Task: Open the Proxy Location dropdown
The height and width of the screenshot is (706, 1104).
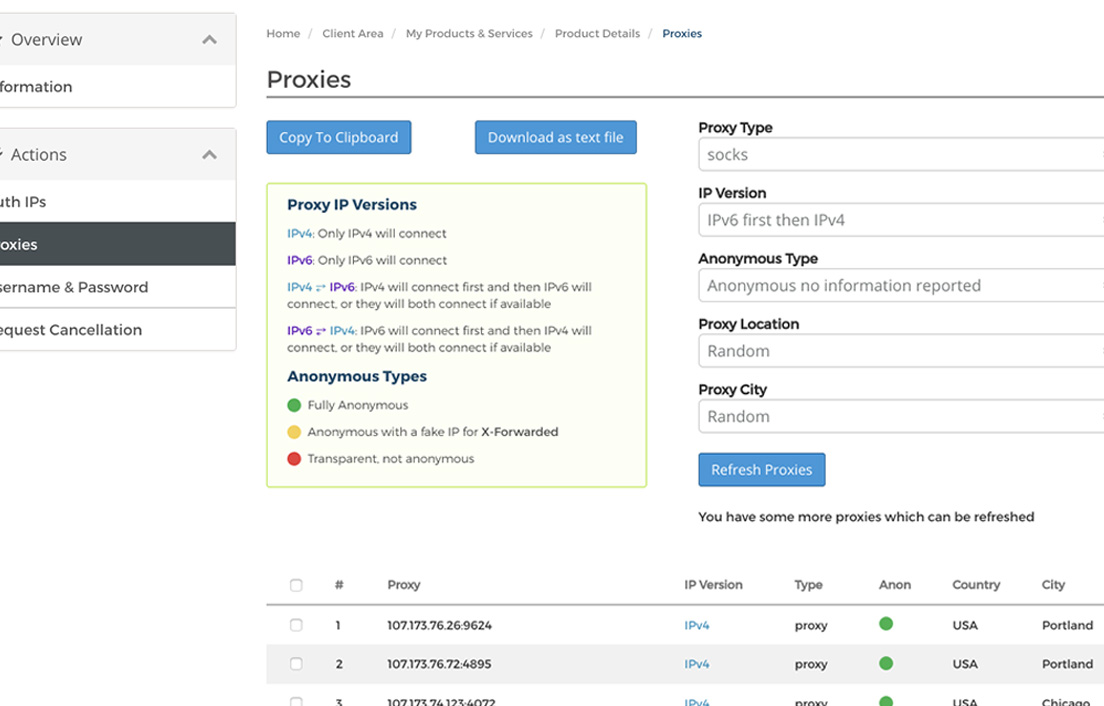Action: (x=900, y=351)
